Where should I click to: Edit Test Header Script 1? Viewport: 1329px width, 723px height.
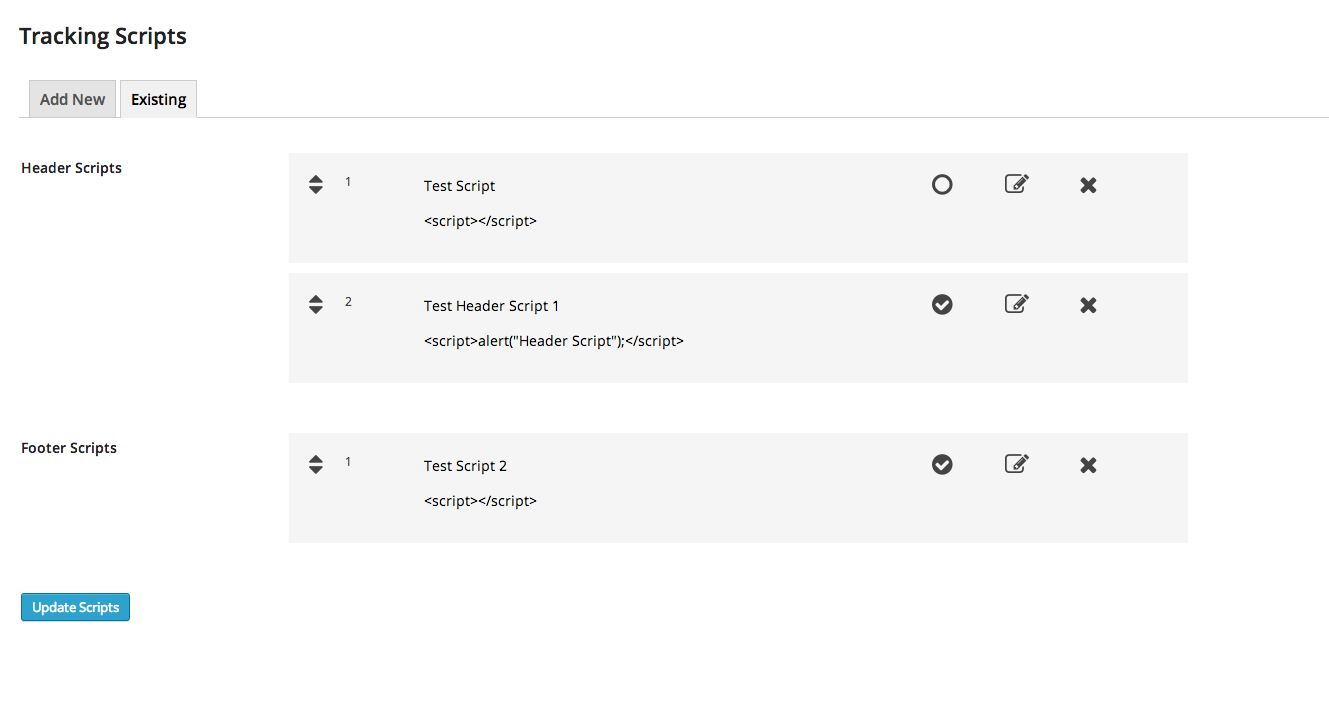[x=1016, y=304]
